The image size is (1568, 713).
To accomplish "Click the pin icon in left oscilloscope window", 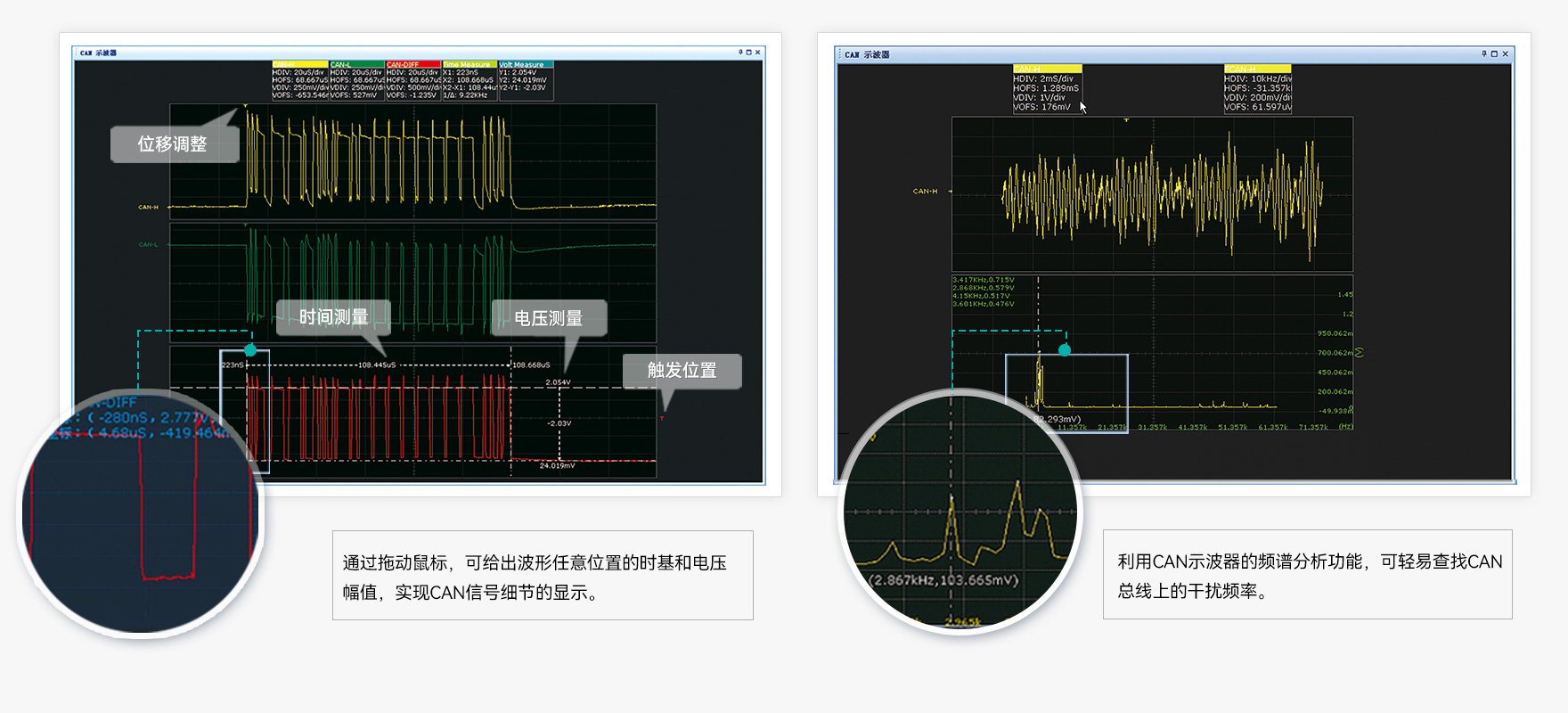I will tap(739, 53).
